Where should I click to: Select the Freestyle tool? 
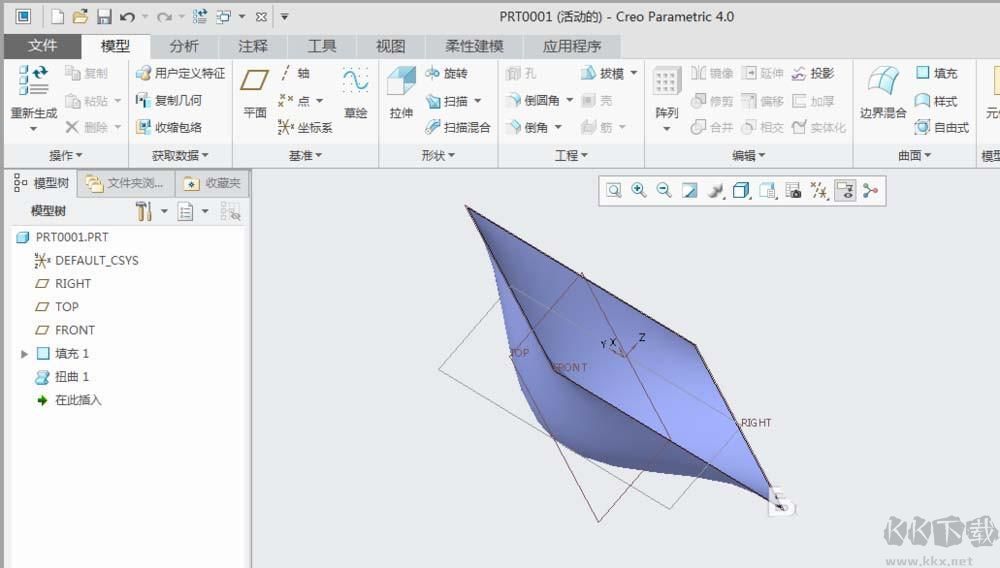[x=942, y=127]
